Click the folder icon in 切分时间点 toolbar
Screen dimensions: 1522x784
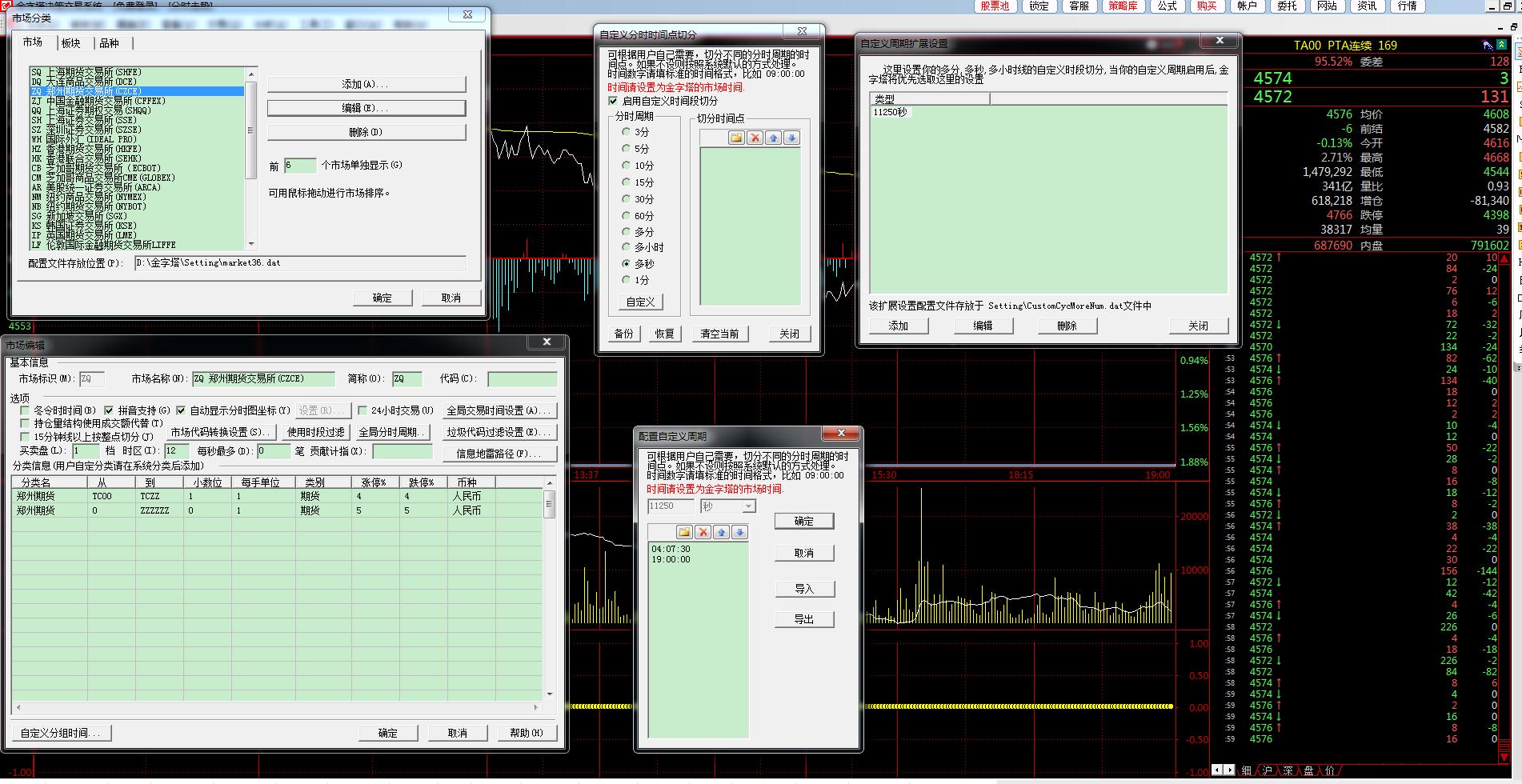pos(736,138)
